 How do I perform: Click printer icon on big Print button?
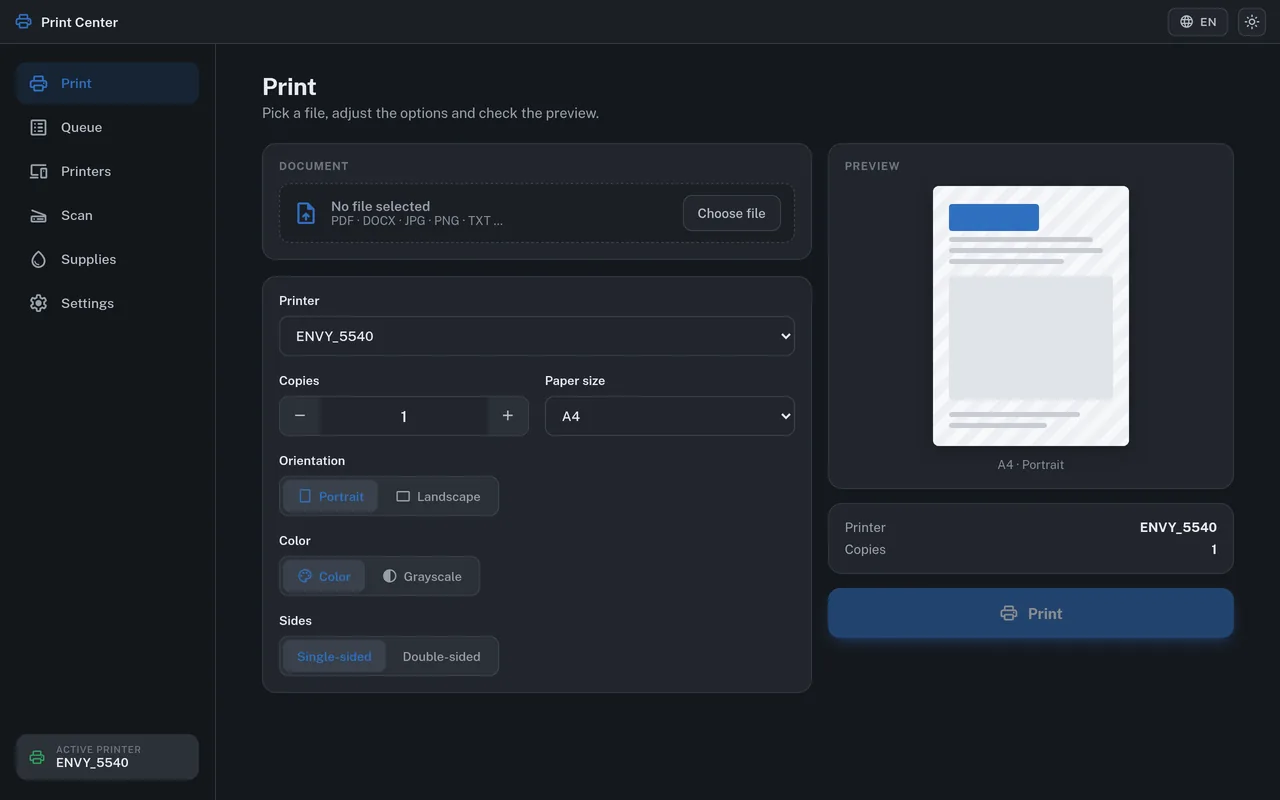[1009, 614]
